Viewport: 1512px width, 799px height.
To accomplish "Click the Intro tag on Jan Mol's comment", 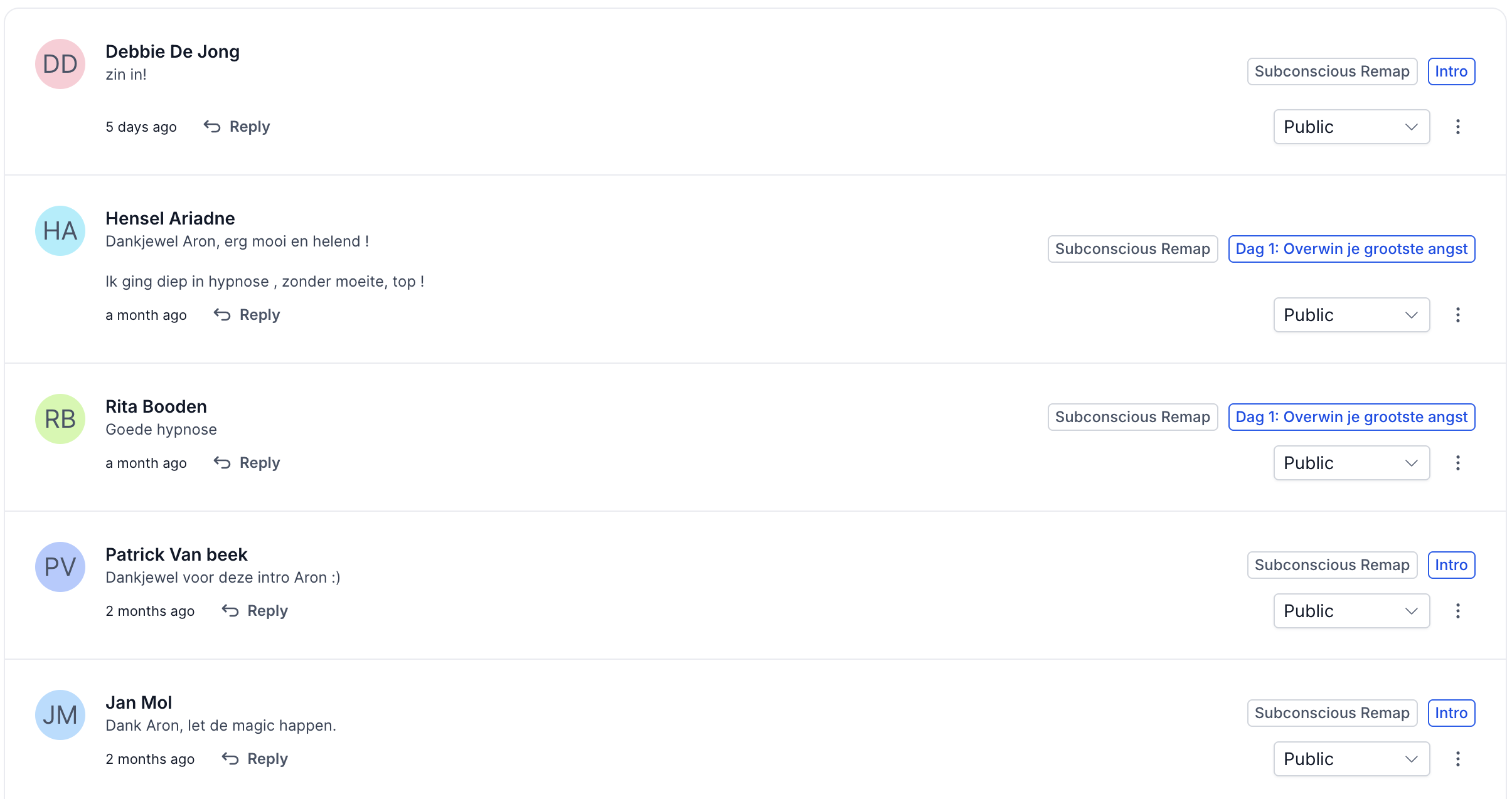I will [1451, 713].
